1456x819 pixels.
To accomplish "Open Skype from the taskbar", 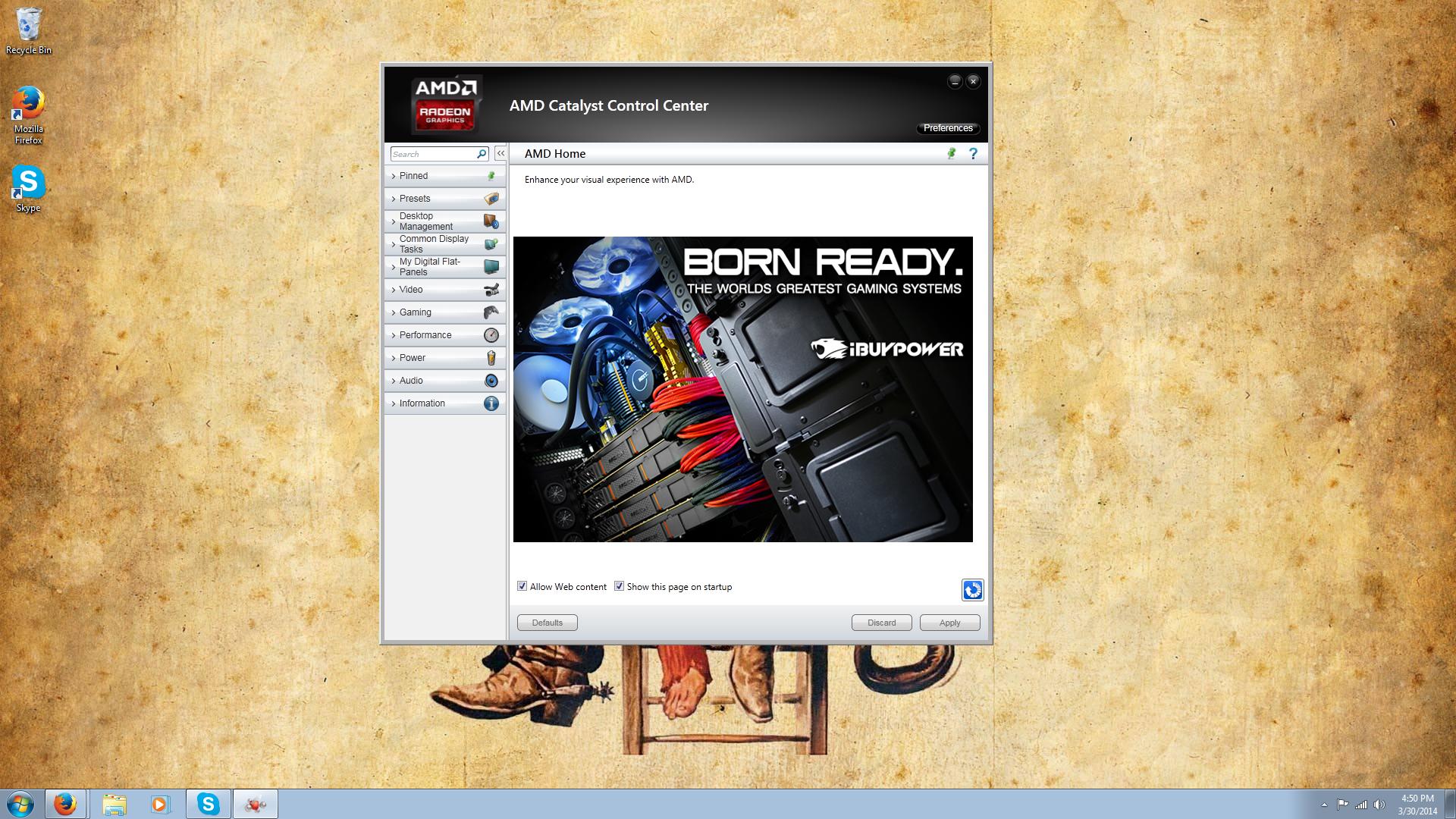I will coord(208,804).
